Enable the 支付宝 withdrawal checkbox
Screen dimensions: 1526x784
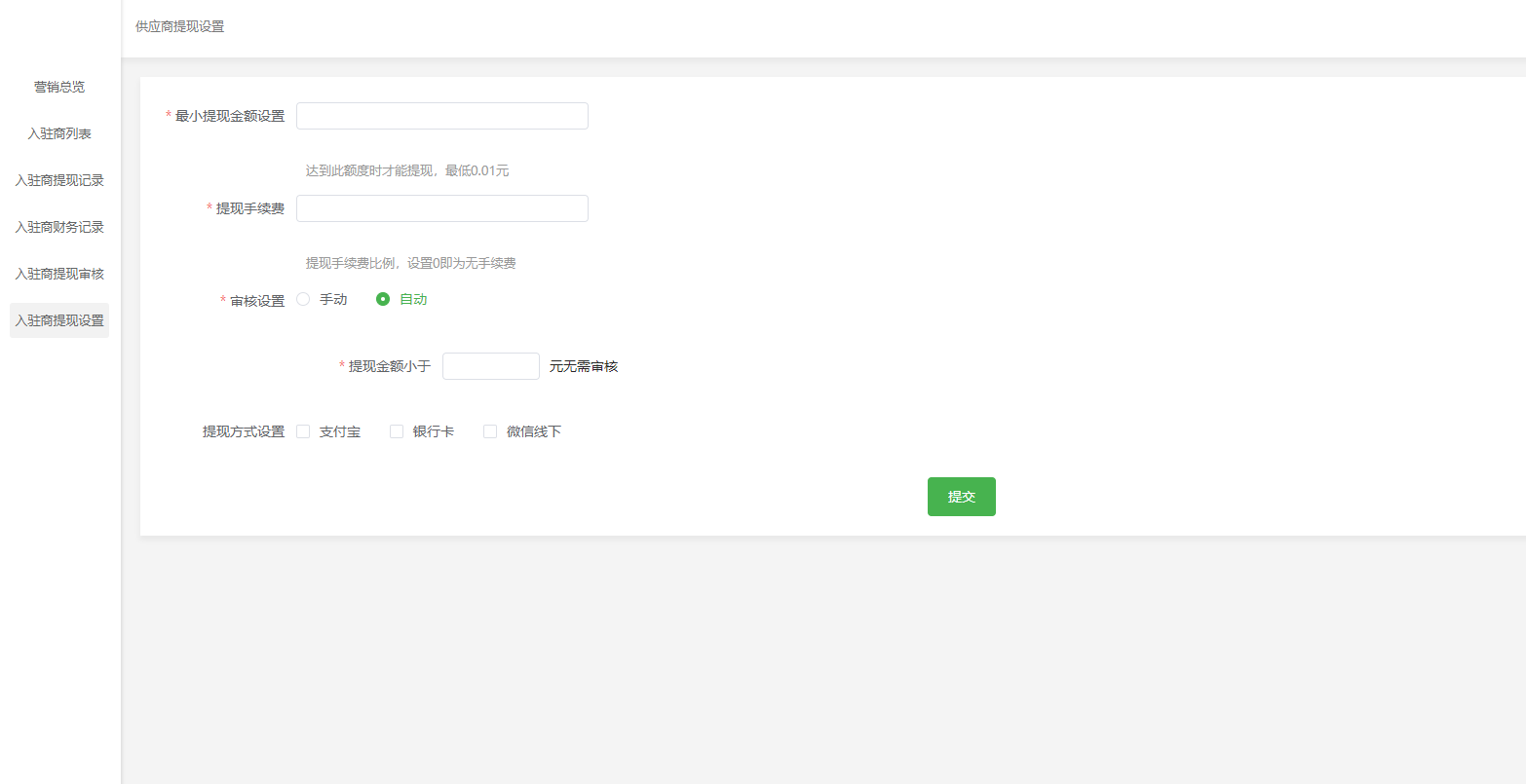tap(303, 431)
